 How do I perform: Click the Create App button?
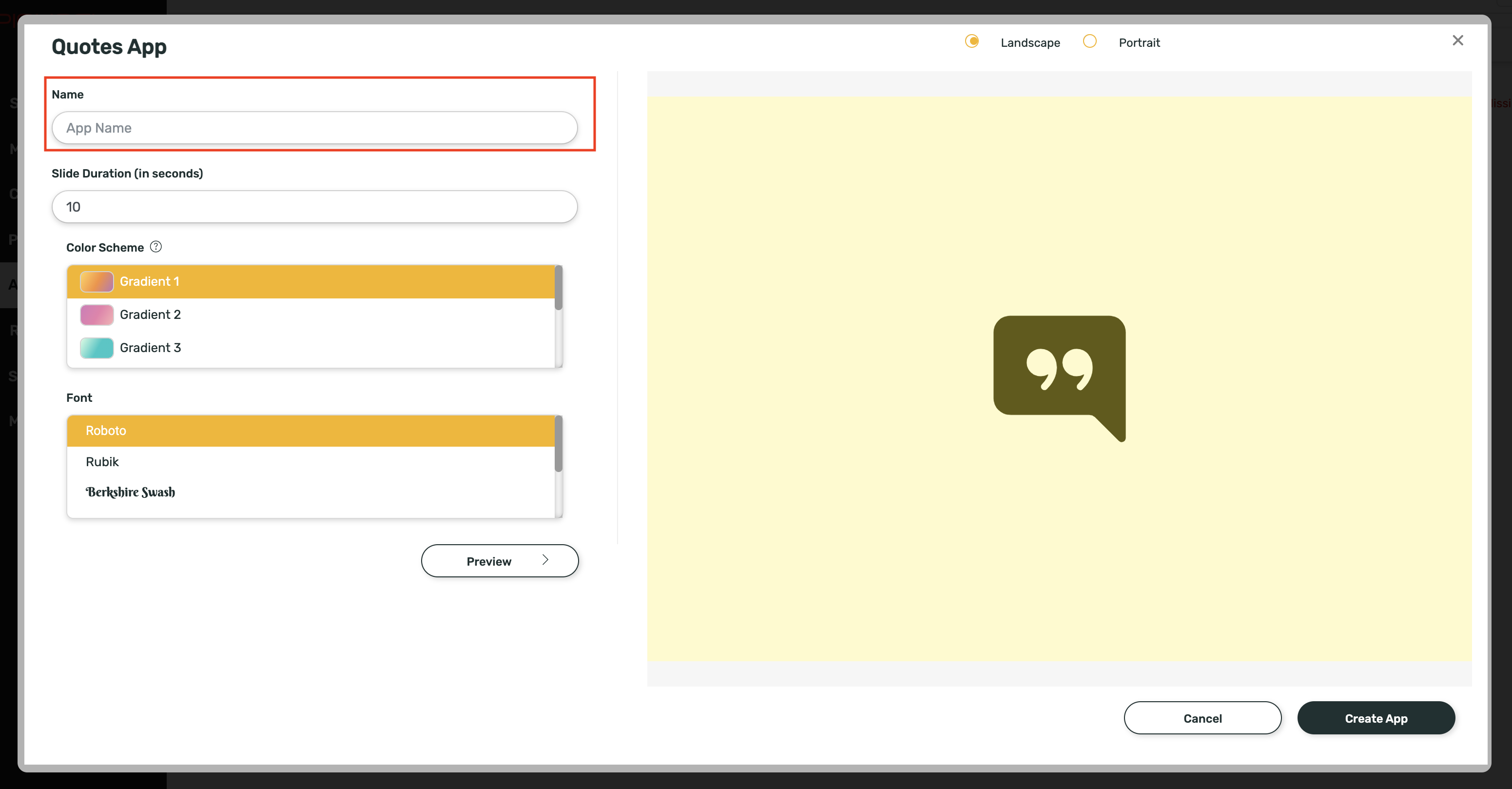click(1376, 718)
